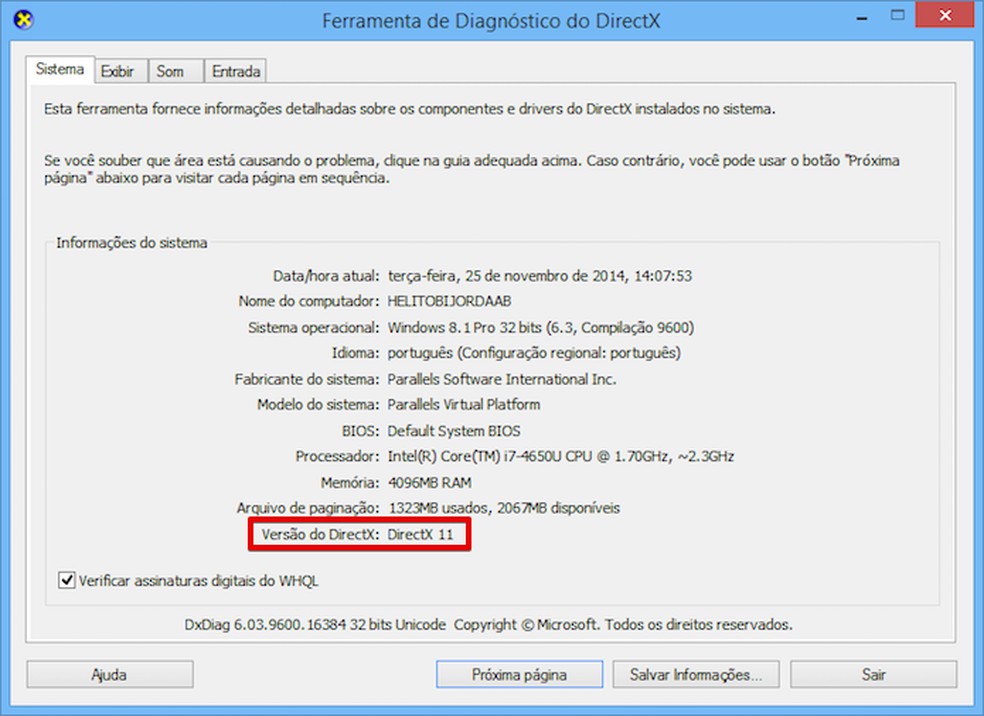Maximize the DxDiag window

(x=898, y=17)
